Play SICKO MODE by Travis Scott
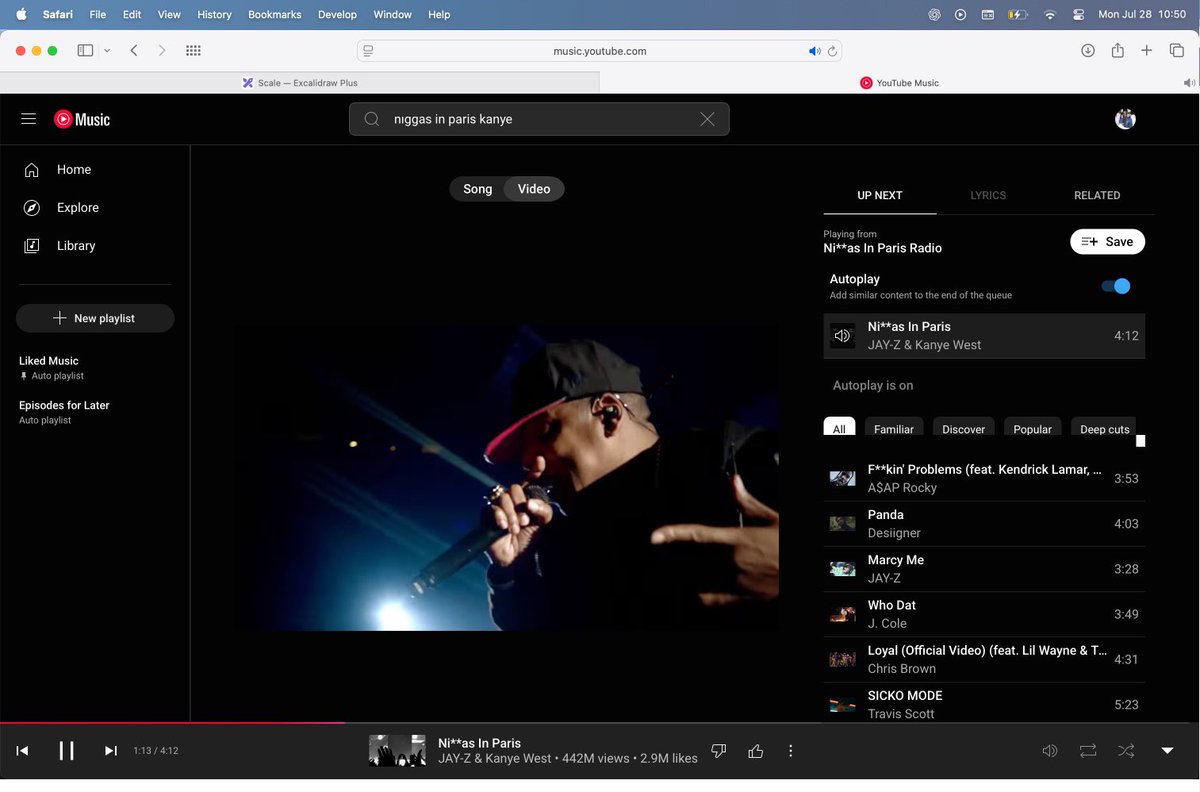The image size is (1200, 792). coord(984,705)
